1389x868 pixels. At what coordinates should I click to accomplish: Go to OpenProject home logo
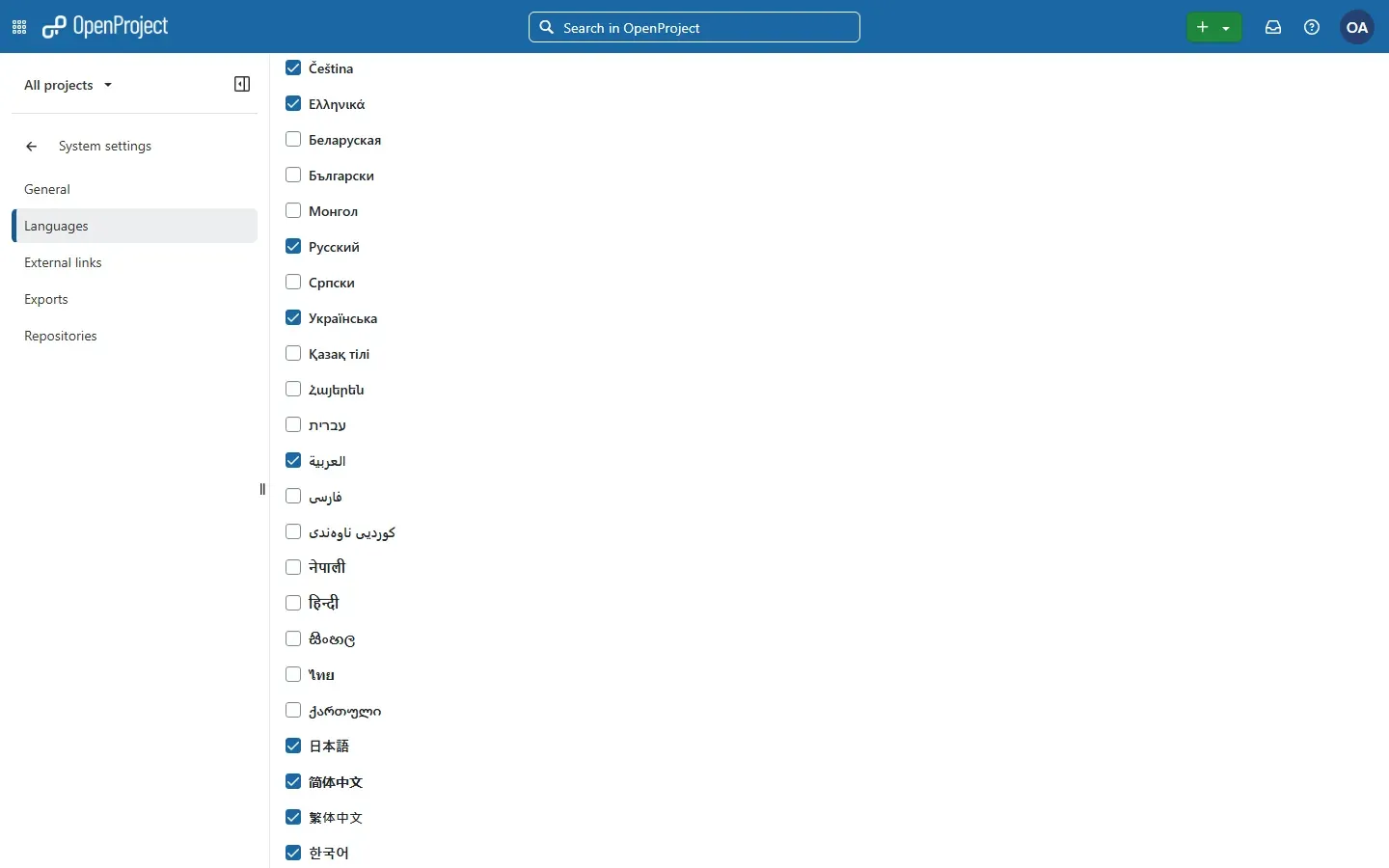(x=105, y=27)
